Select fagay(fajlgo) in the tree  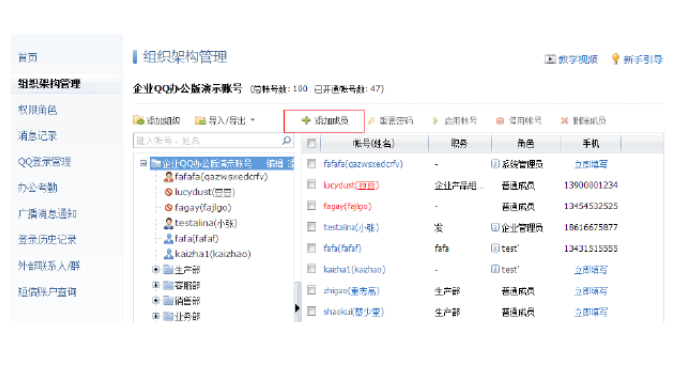pos(203,208)
